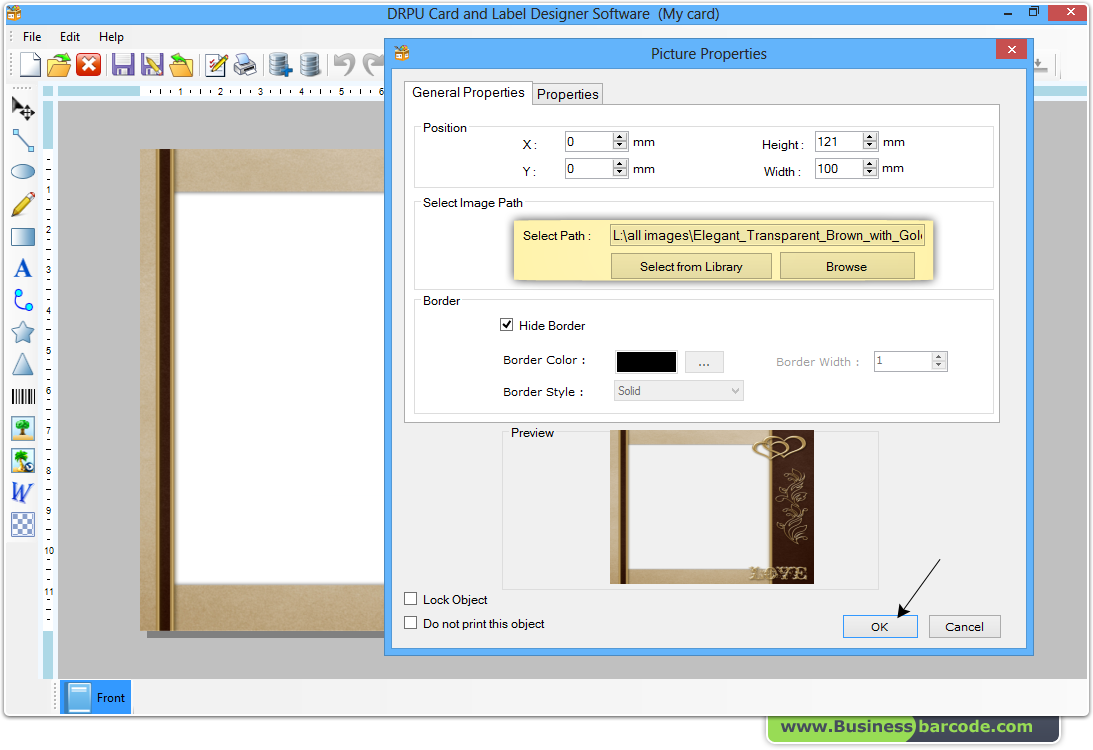Open the Edit menu
This screenshot has height=750, width=1093.
tap(69, 36)
